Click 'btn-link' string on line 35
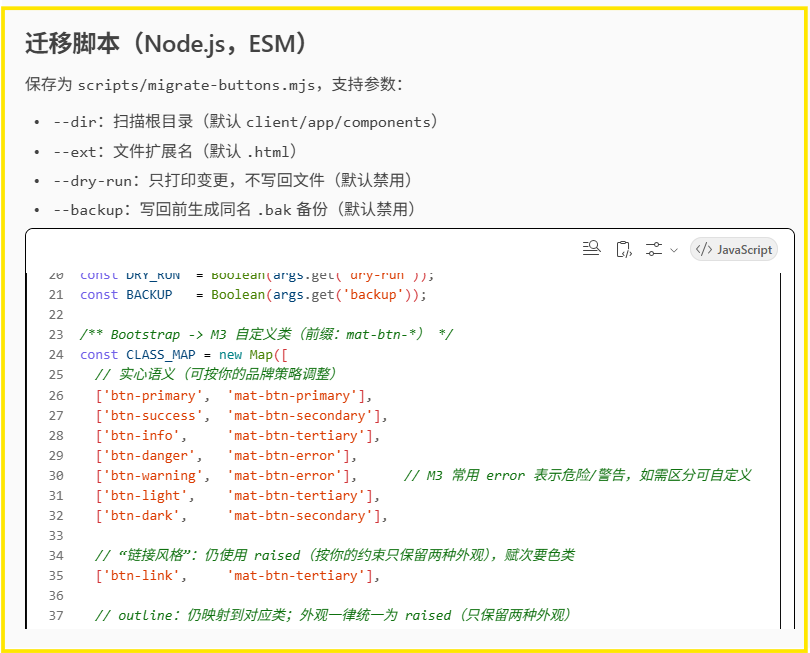Screen dimensions: 810x653 tap(142, 576)
